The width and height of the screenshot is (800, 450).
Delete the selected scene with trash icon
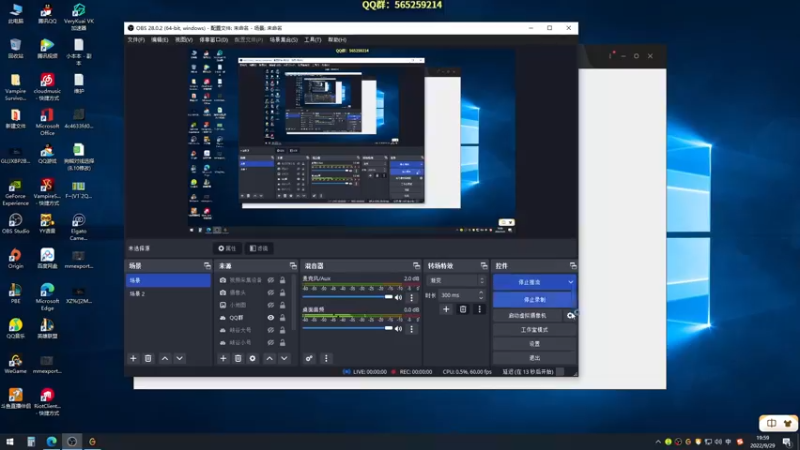click(x=148, y=358)
